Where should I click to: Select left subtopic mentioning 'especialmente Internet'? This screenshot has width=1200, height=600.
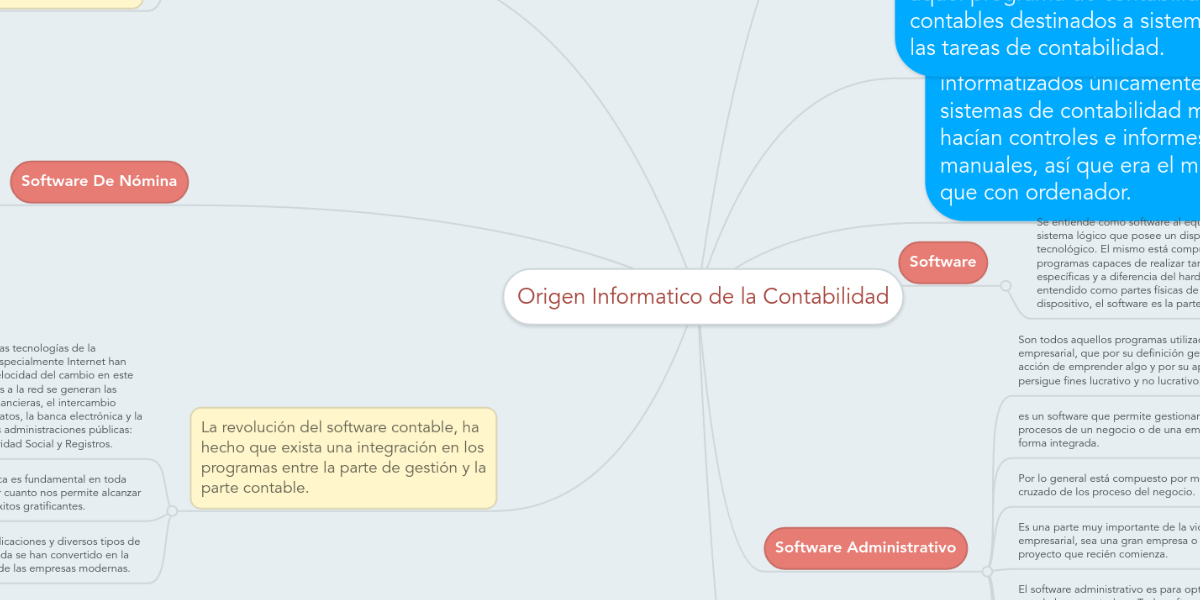(x=70, y=395)
